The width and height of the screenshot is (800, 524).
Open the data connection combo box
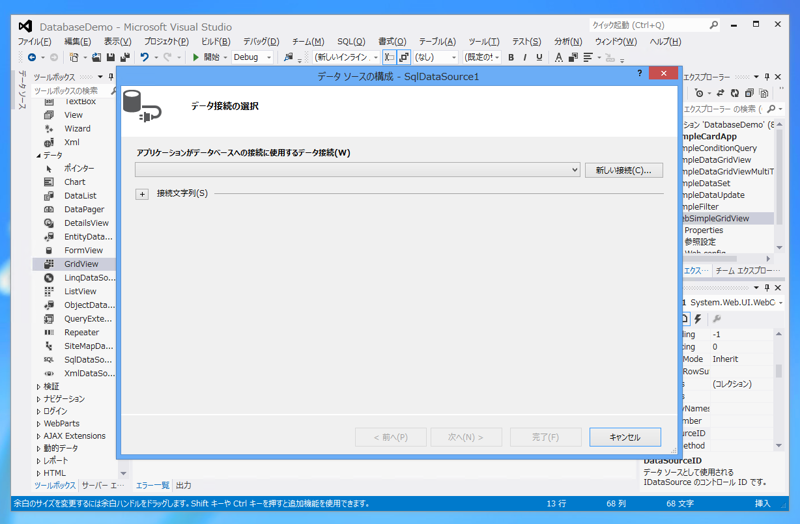[358, 170]
